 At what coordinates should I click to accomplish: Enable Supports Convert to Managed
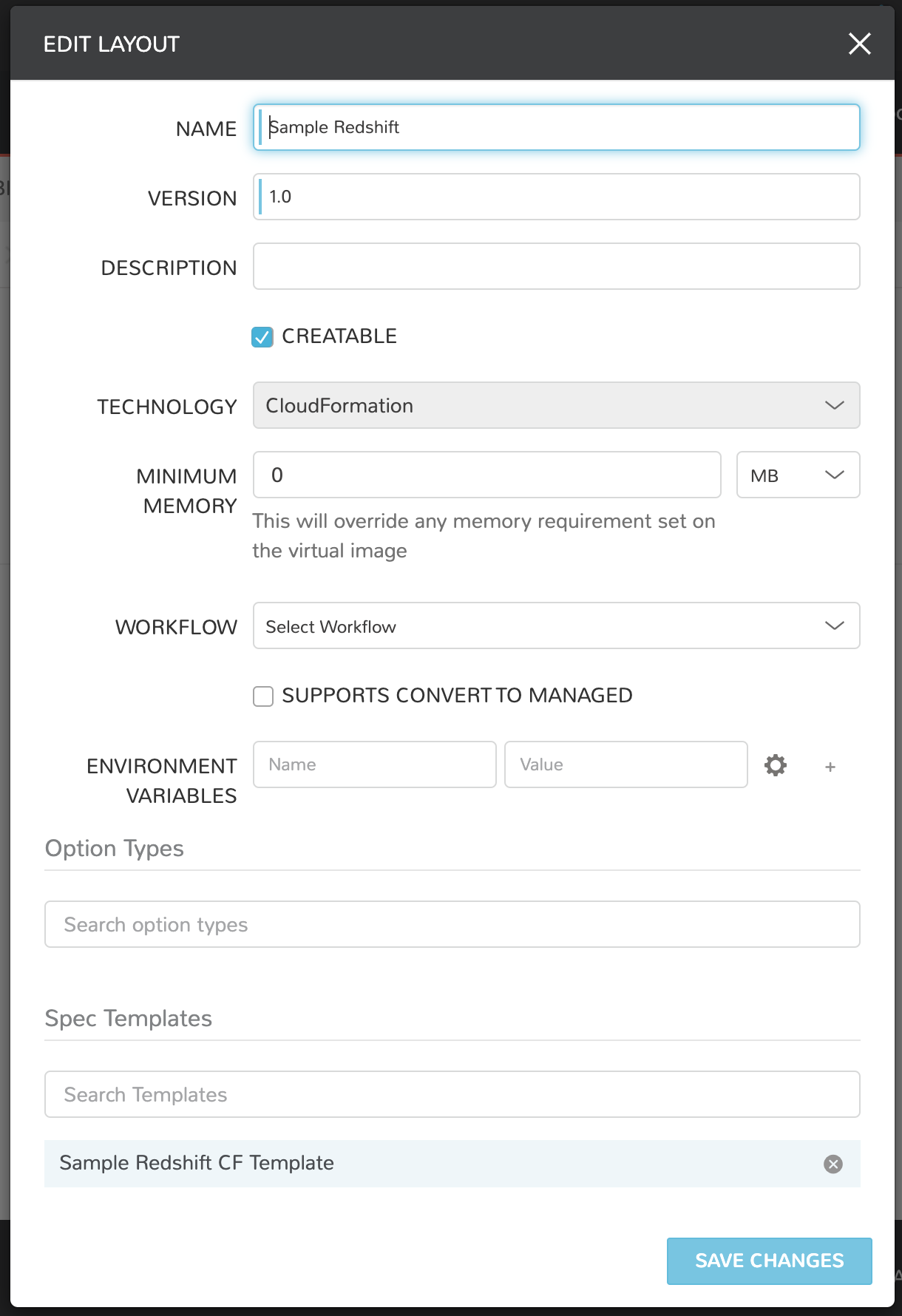coord(263,696)
